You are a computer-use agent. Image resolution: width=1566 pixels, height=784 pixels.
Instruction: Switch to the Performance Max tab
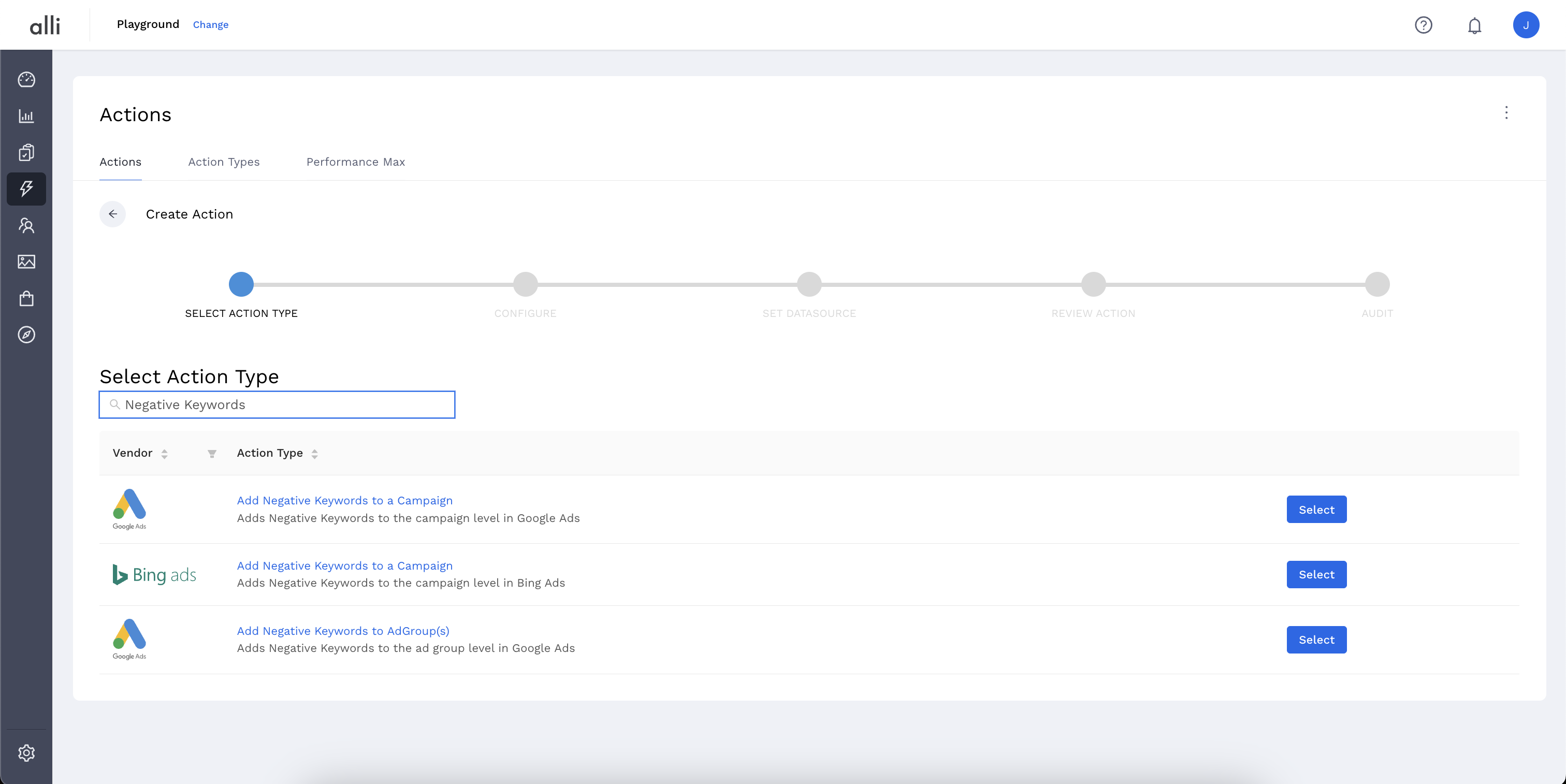(356, 162)
